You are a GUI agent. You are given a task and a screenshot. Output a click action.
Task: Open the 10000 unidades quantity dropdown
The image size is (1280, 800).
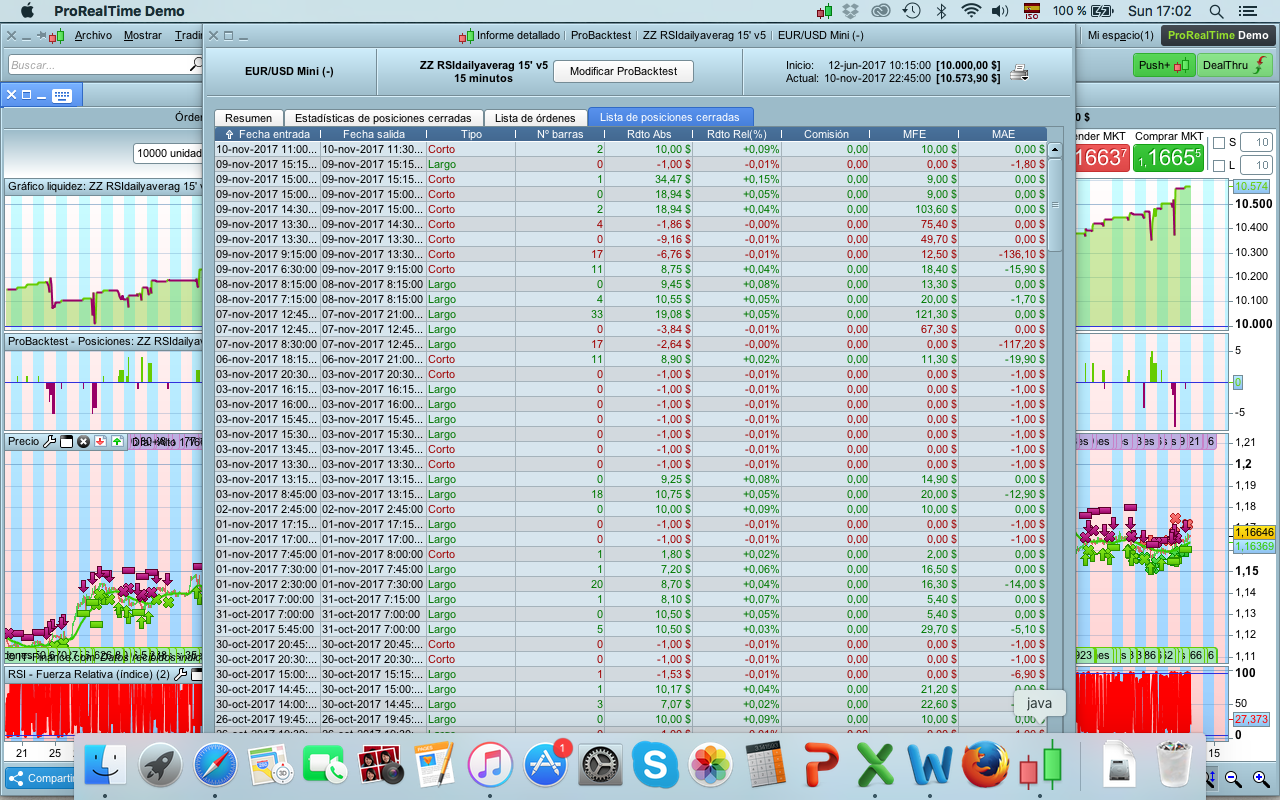[x=170, y=153]
